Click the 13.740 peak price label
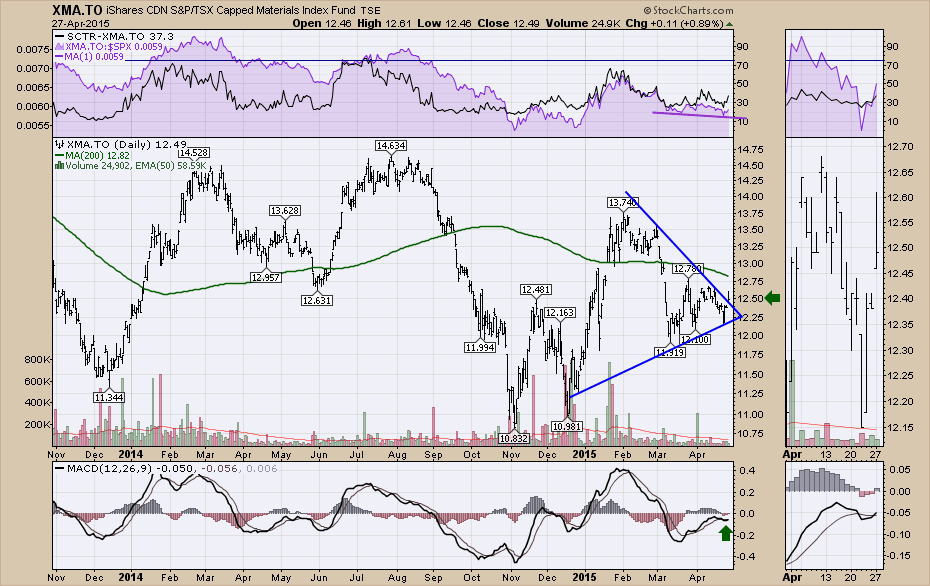 [x=622, y=203]
